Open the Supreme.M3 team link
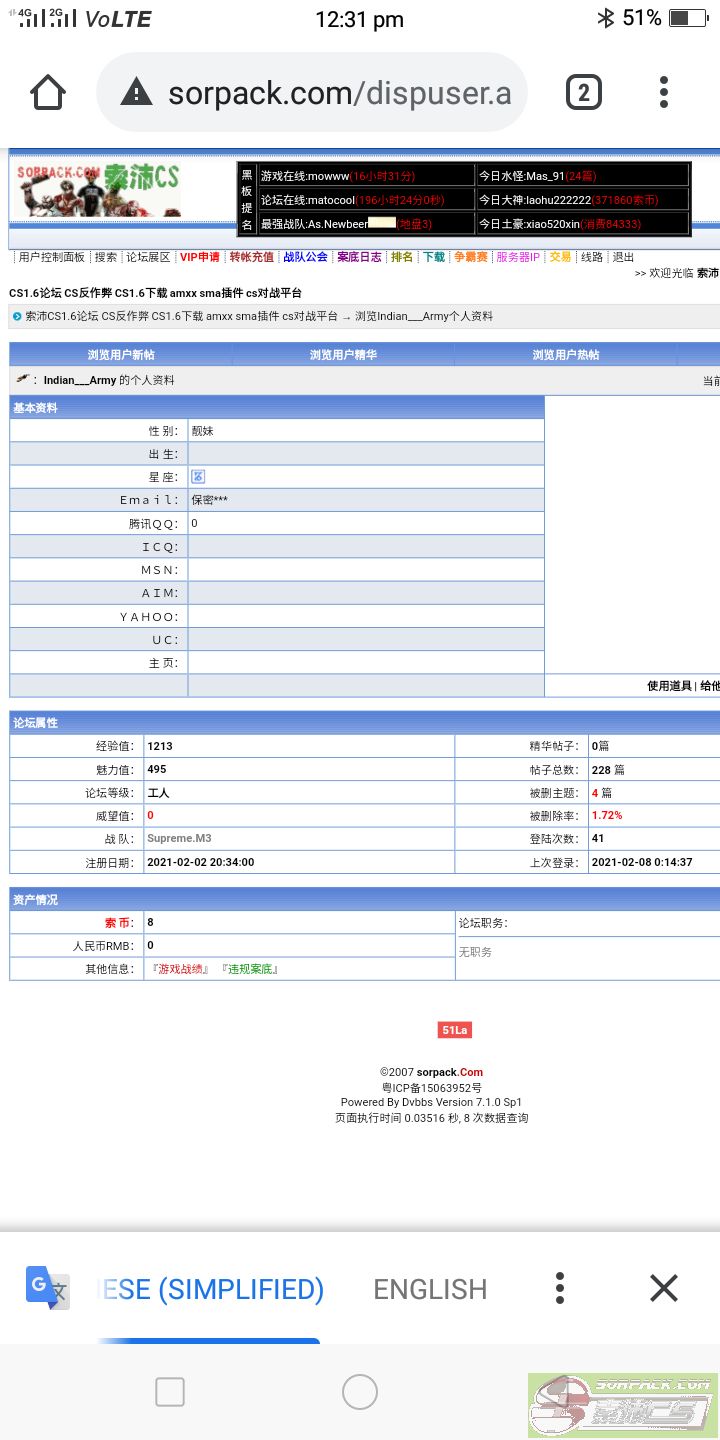The image size is (720, 1440). click(x=179, y=838)
